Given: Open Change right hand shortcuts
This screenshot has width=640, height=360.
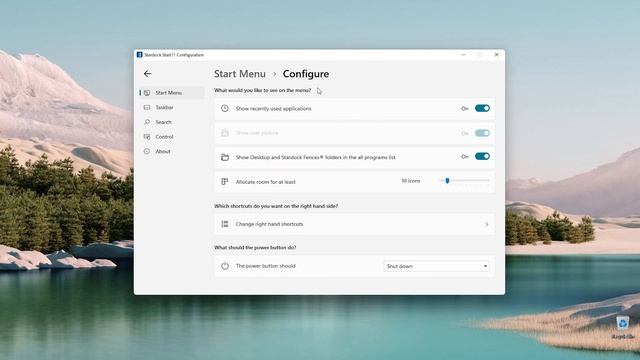Looking at the screenshot, I should click(x=354, y=224).
